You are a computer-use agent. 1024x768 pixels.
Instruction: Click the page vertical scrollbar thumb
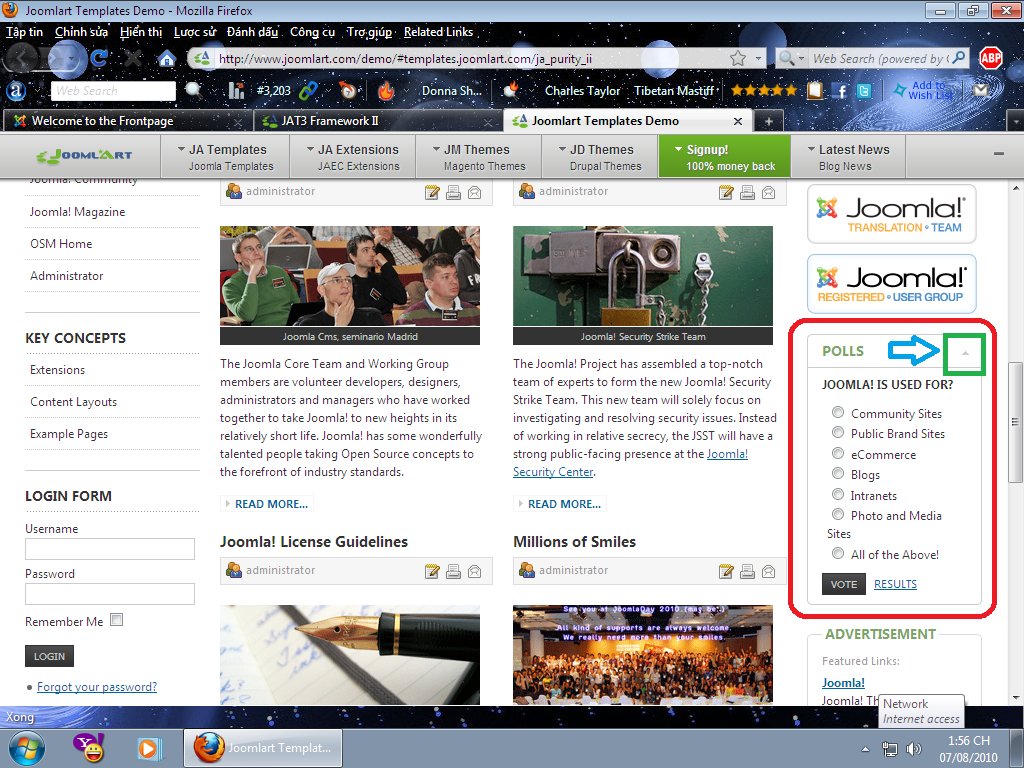point(1014,422)
